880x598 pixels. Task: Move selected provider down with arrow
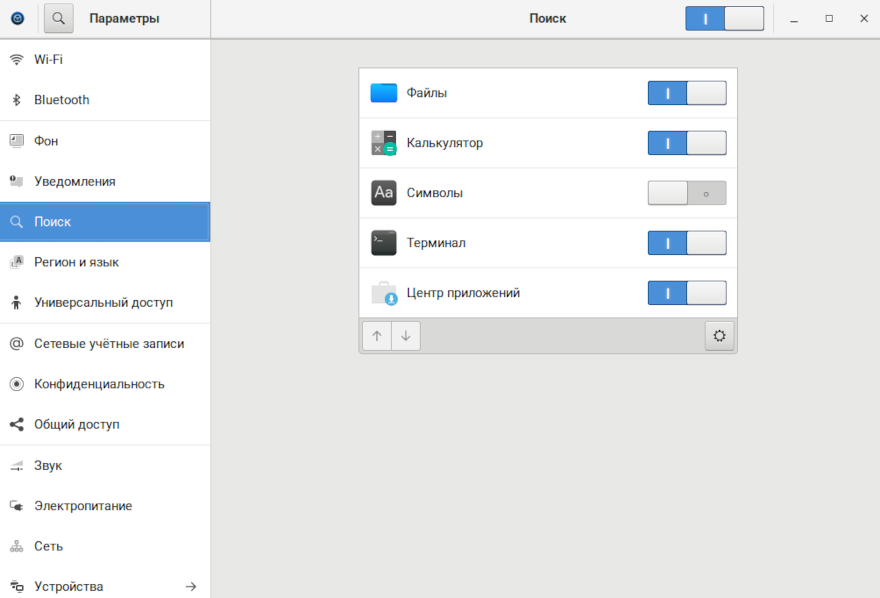point(406,336)
